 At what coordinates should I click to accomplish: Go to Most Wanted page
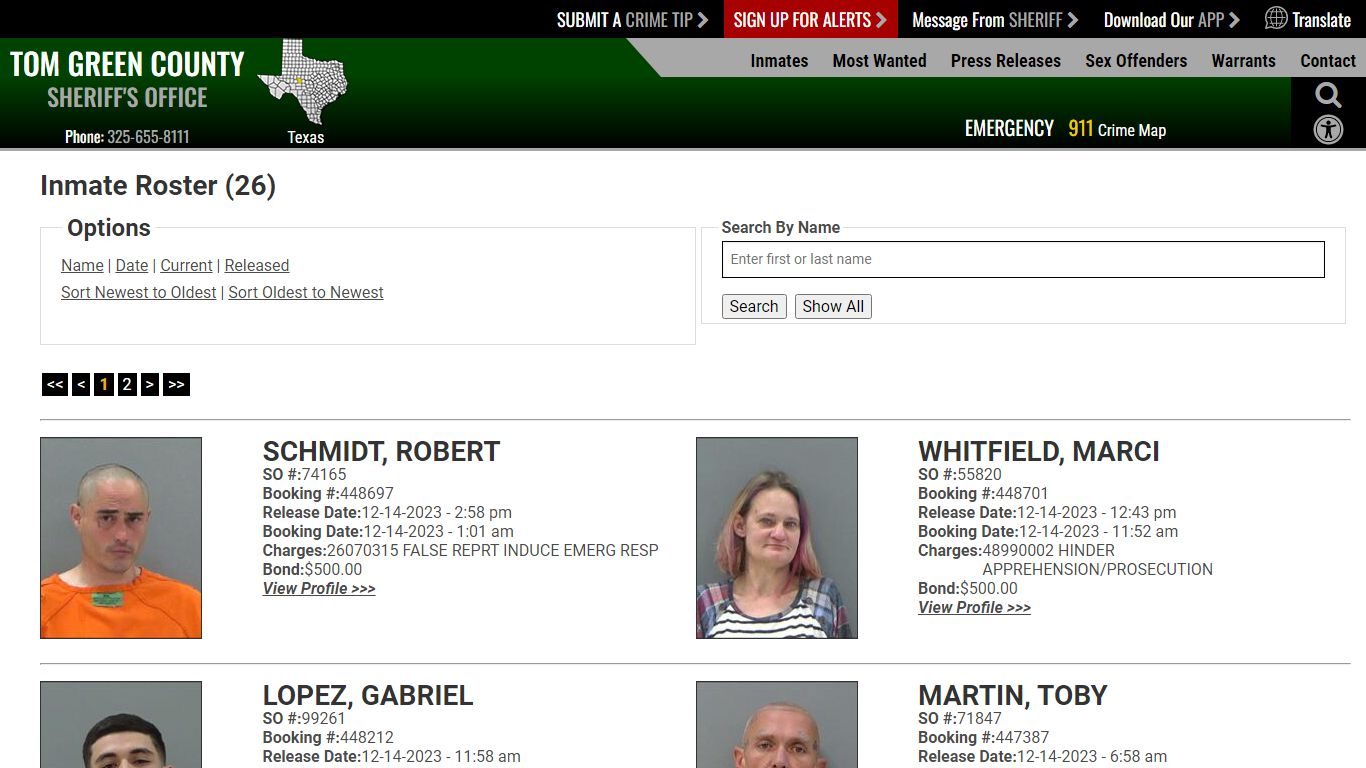pos(879,61)
